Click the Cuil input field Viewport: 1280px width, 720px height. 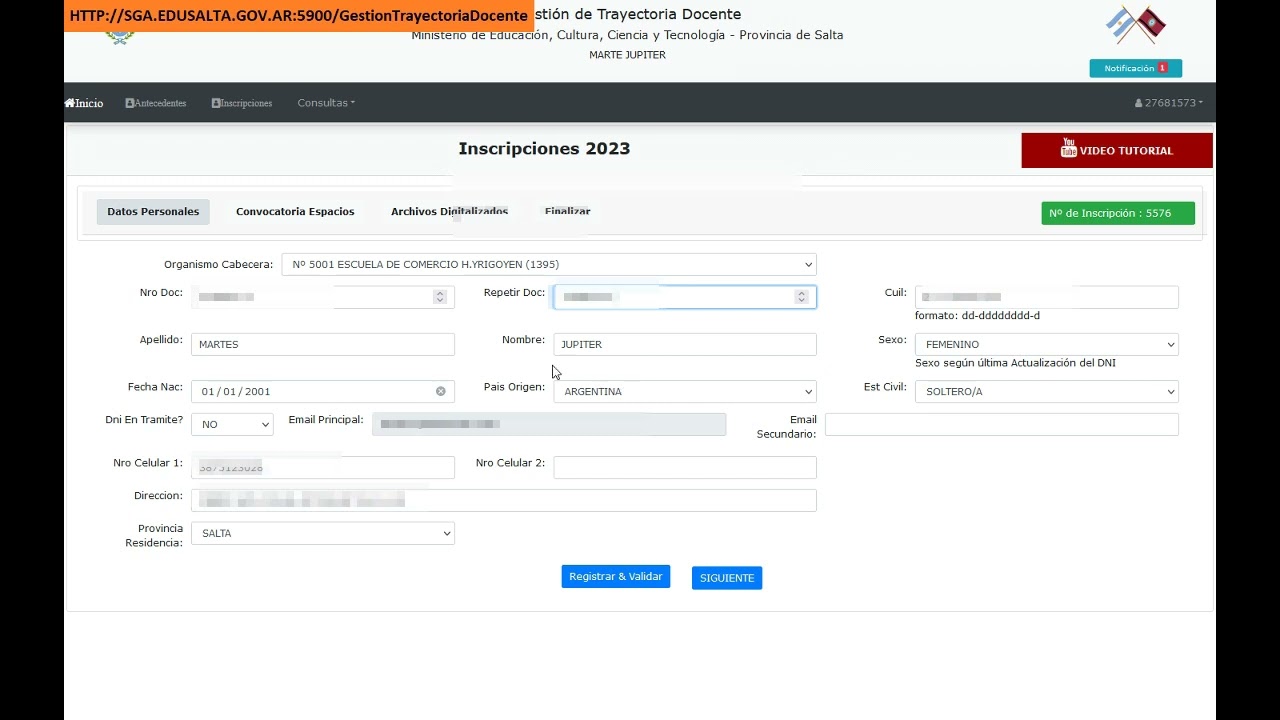point(1047,297)
